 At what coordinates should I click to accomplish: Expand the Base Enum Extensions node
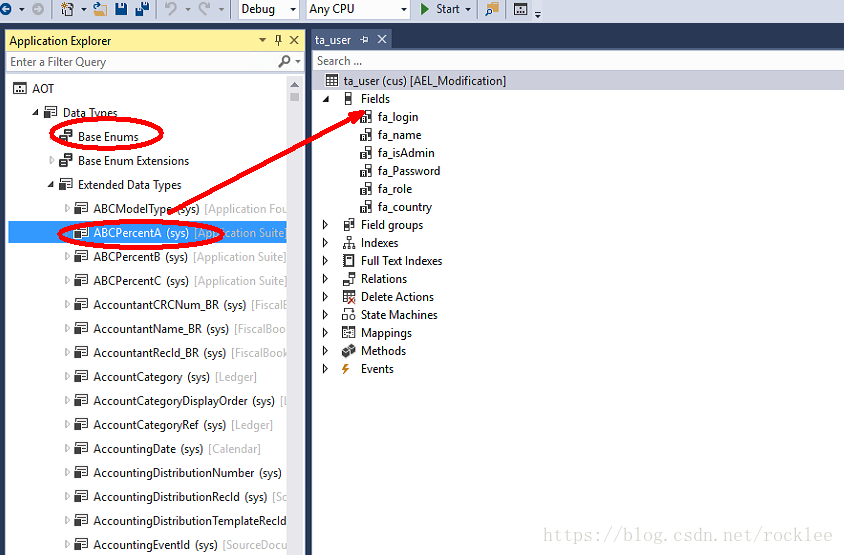pyautogui.click(x=52, y=160)
